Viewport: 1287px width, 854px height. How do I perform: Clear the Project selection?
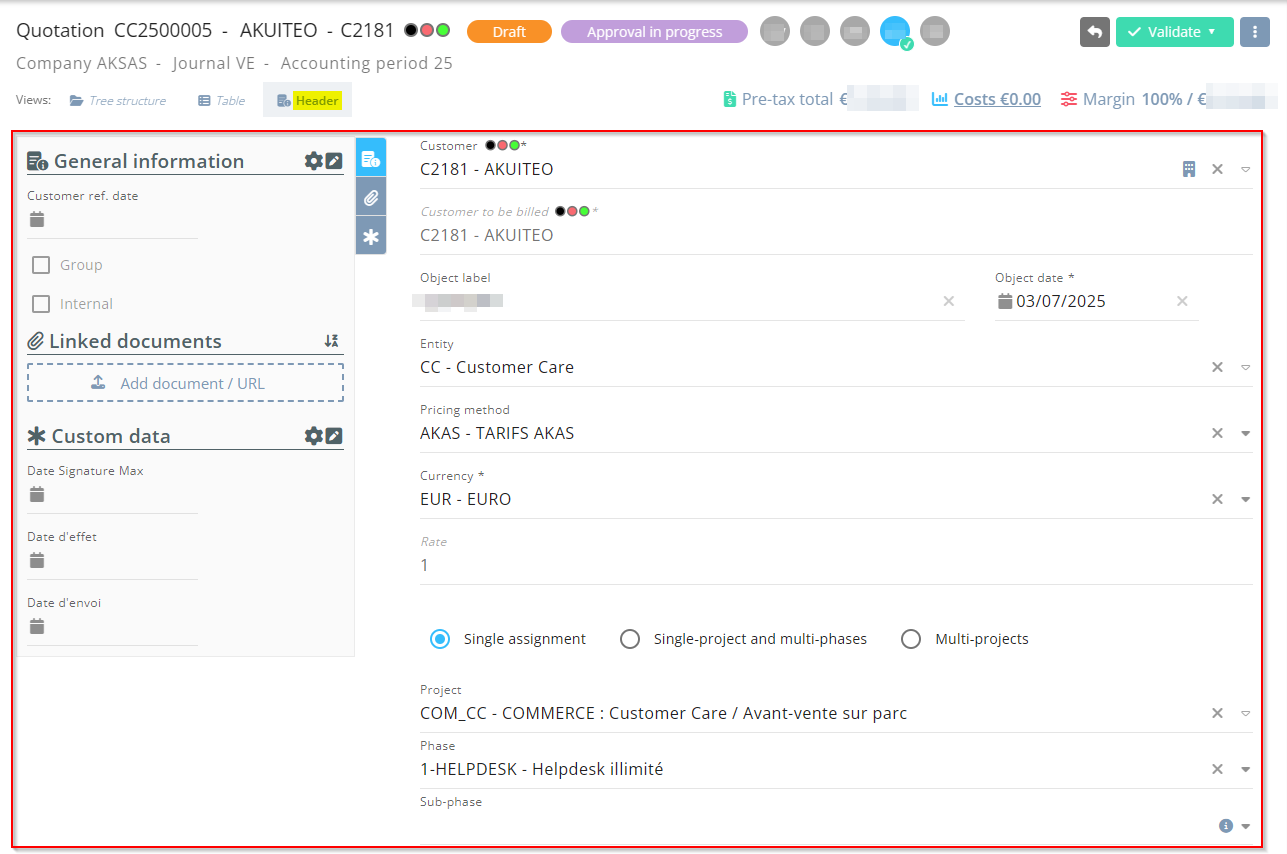pyautogui.click(x=1218, y=713)
